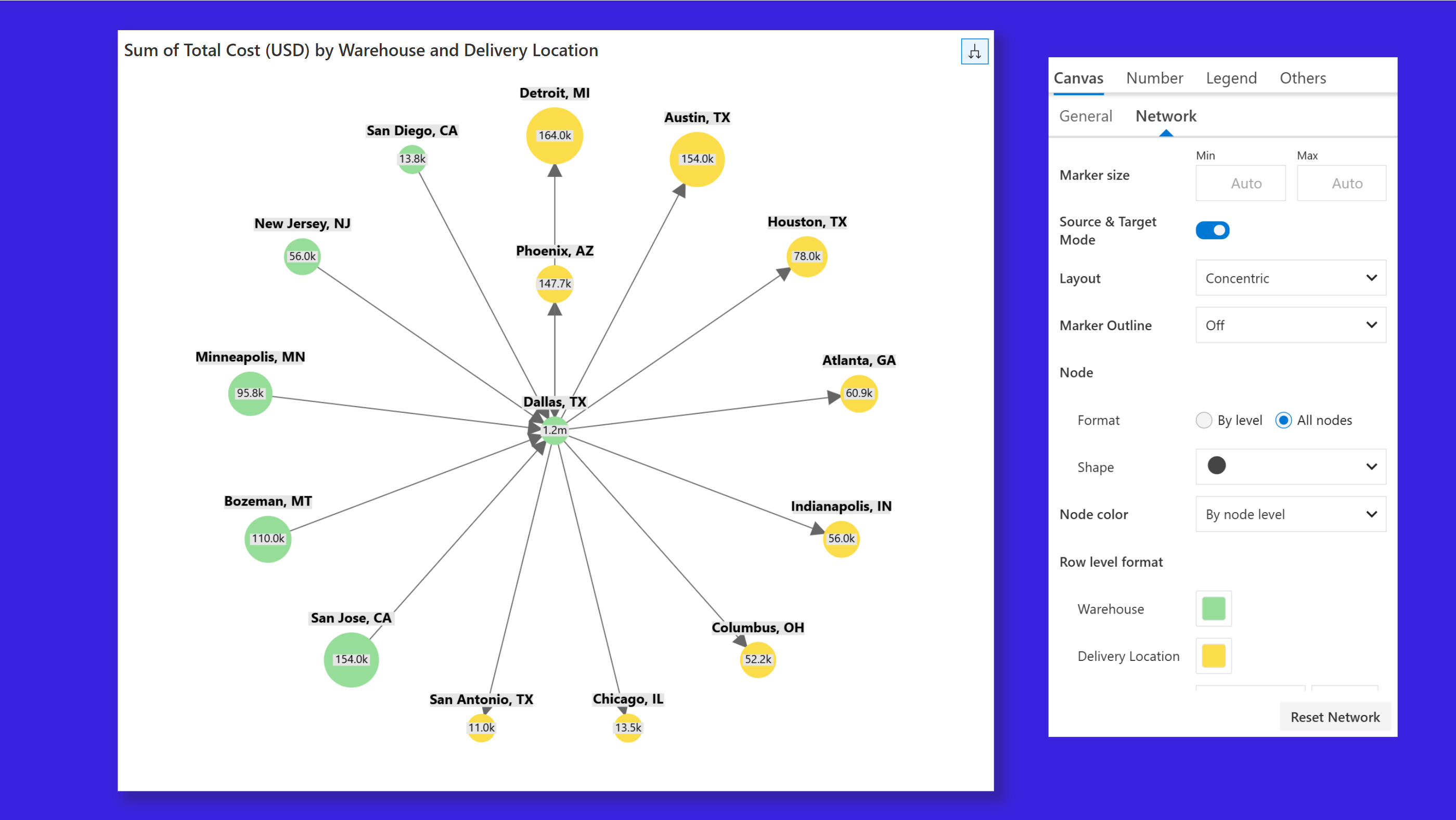1456x820 pixels.
Task: Select All nodes format radio button
Action: pyautogui.click(x=1283, y=421)
